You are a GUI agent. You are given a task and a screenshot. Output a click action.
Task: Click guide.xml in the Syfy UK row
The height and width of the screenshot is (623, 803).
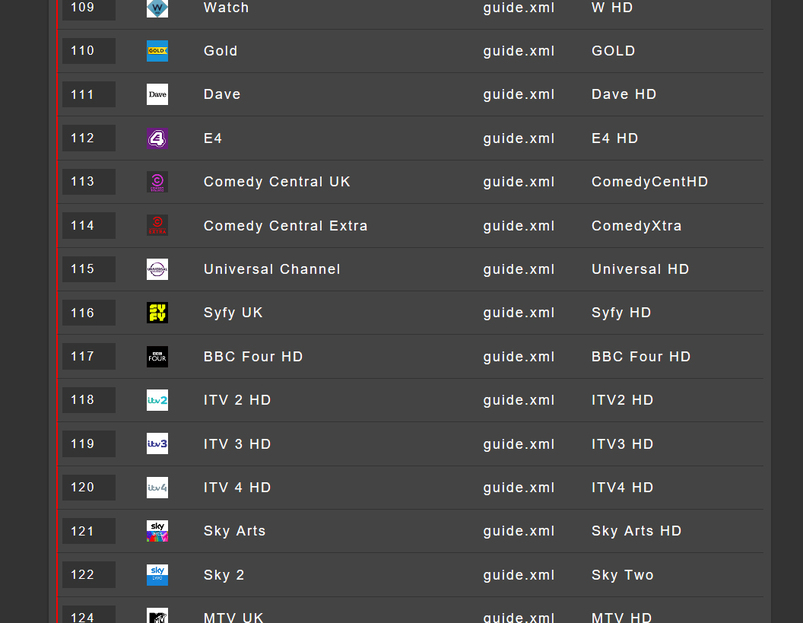click(519, 313)
